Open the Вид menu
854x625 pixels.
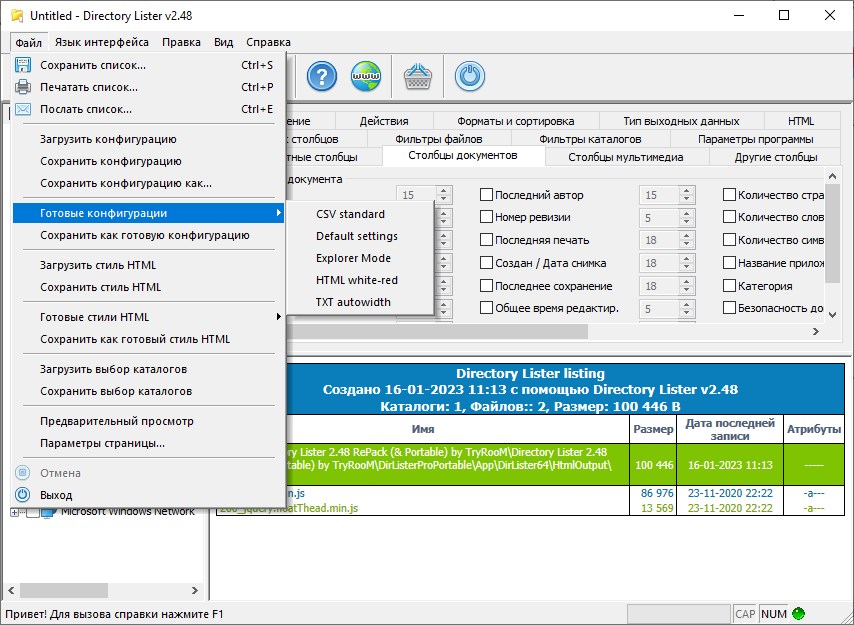tap(223, 42)
